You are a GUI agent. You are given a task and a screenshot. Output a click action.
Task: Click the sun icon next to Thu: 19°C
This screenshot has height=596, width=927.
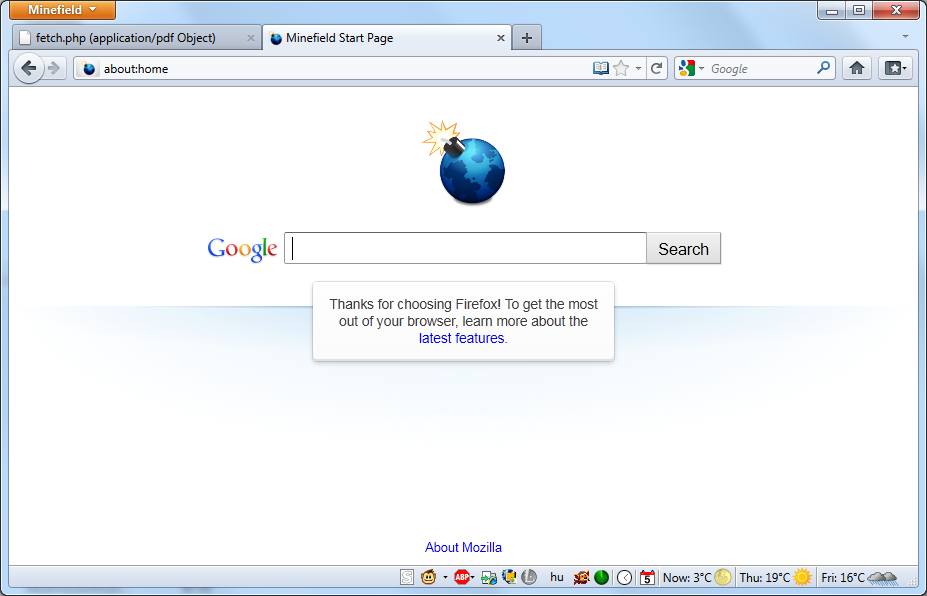[803, 576]
